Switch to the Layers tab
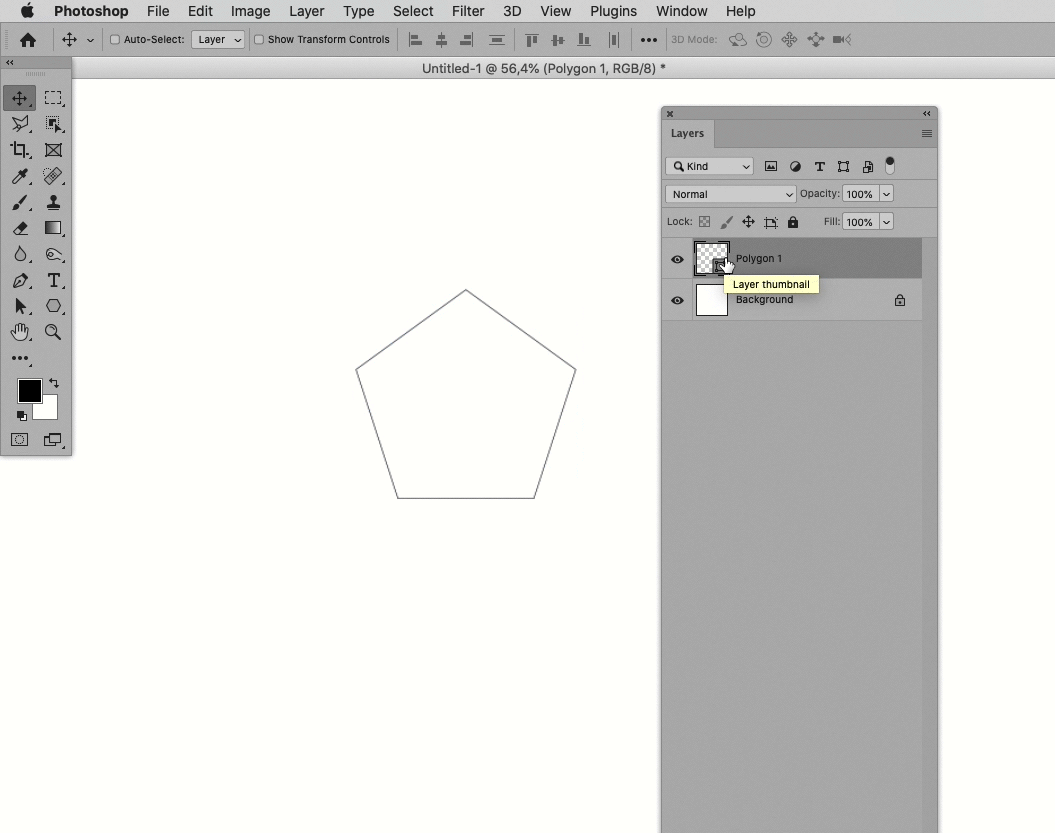The width and height of the screenshot is (1055, 833). (x=687, y=133)
